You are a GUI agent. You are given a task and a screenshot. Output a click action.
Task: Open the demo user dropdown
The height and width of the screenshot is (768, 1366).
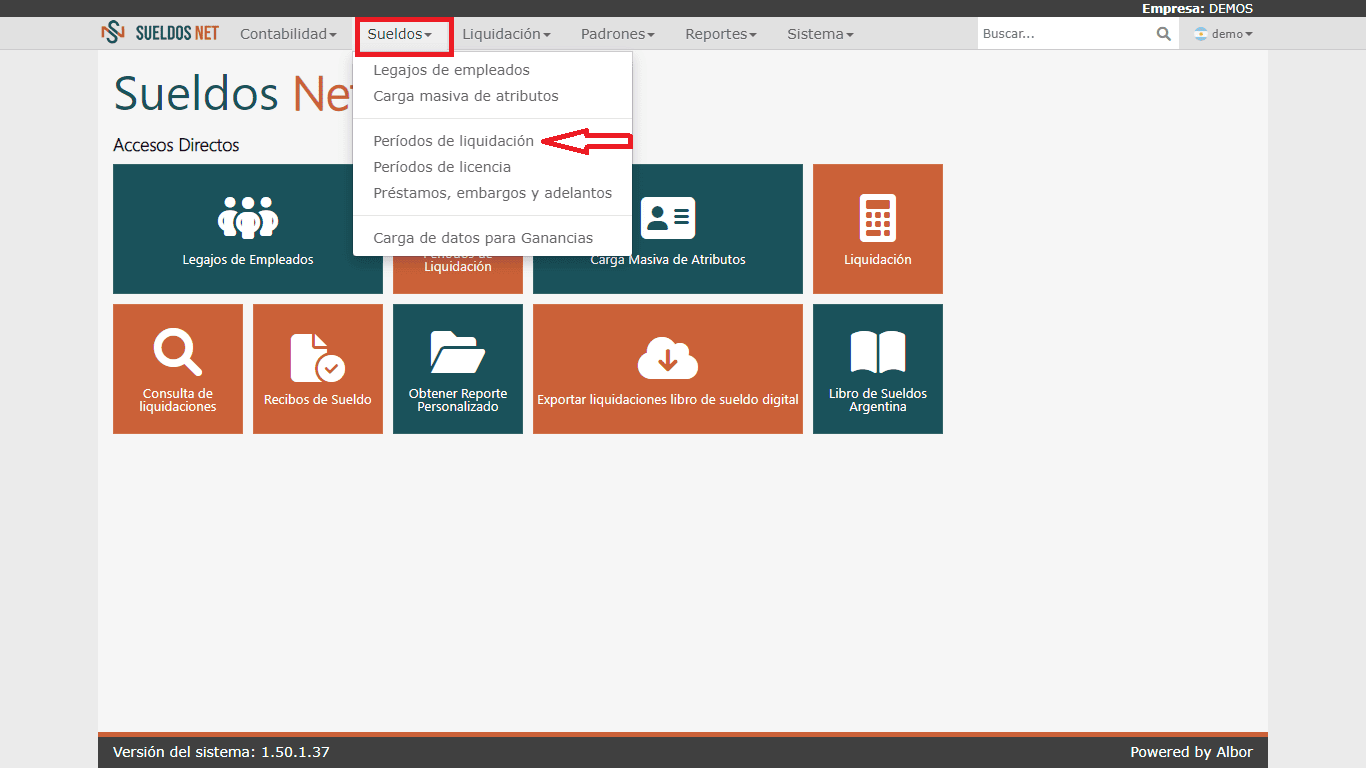click(1223, 34)
